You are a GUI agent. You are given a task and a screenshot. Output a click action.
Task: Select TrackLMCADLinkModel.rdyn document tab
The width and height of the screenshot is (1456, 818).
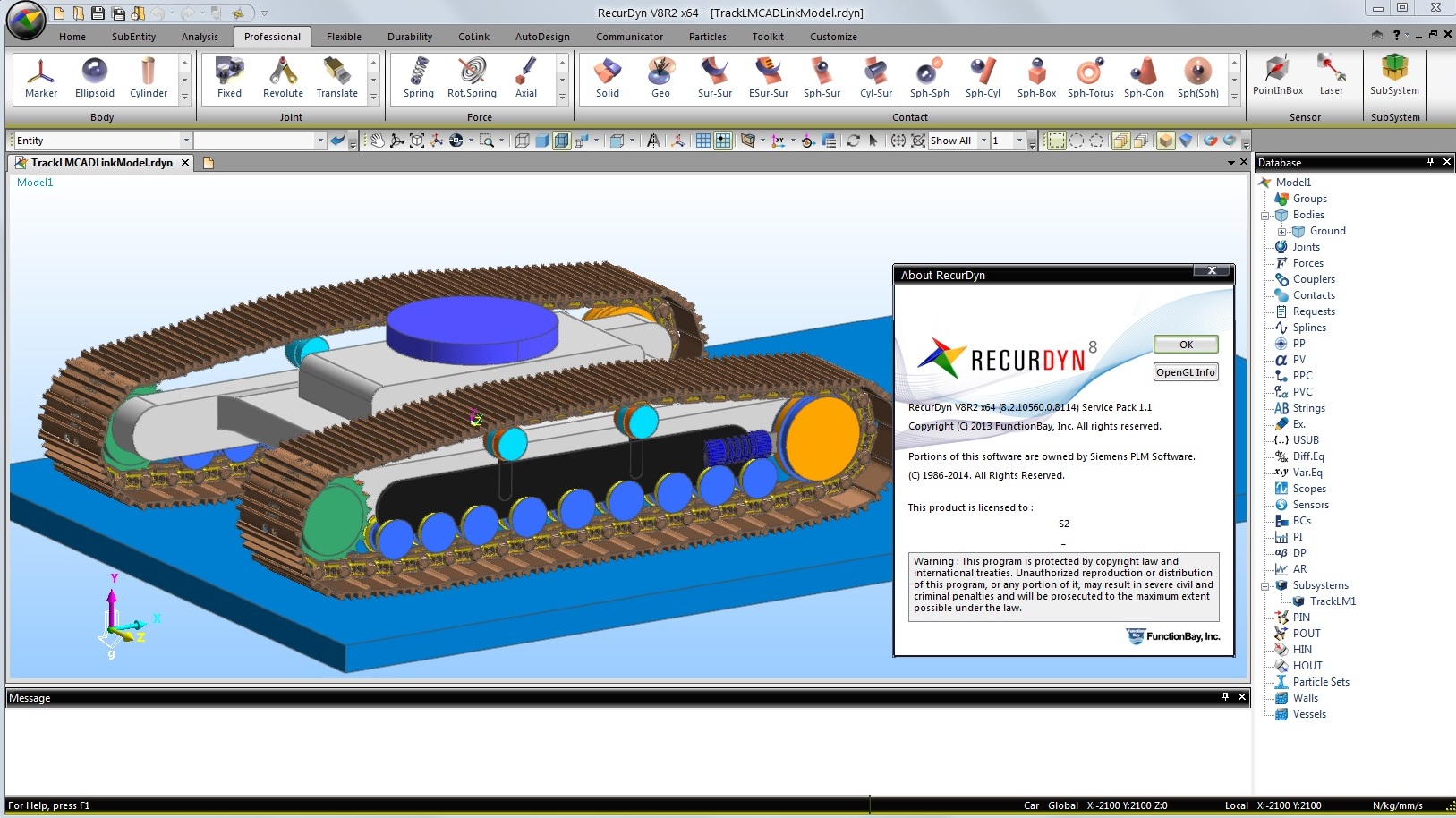point(102,163)
